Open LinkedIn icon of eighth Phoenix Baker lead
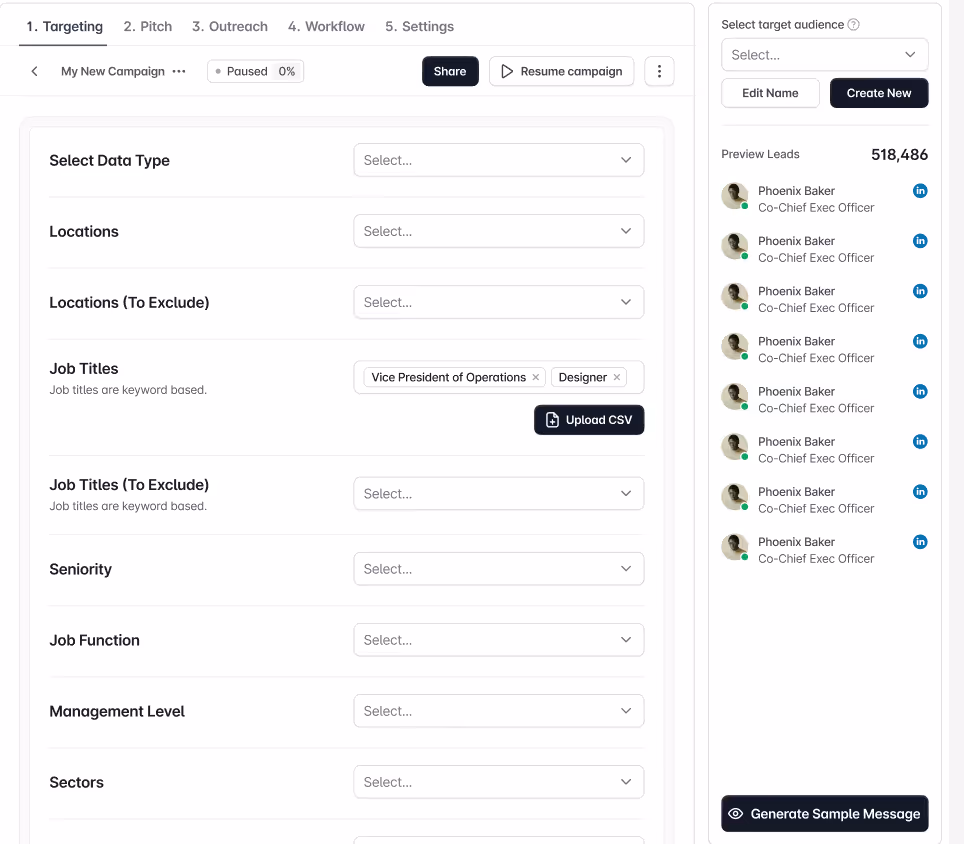 pyautogui.click(x=920, y=542)
